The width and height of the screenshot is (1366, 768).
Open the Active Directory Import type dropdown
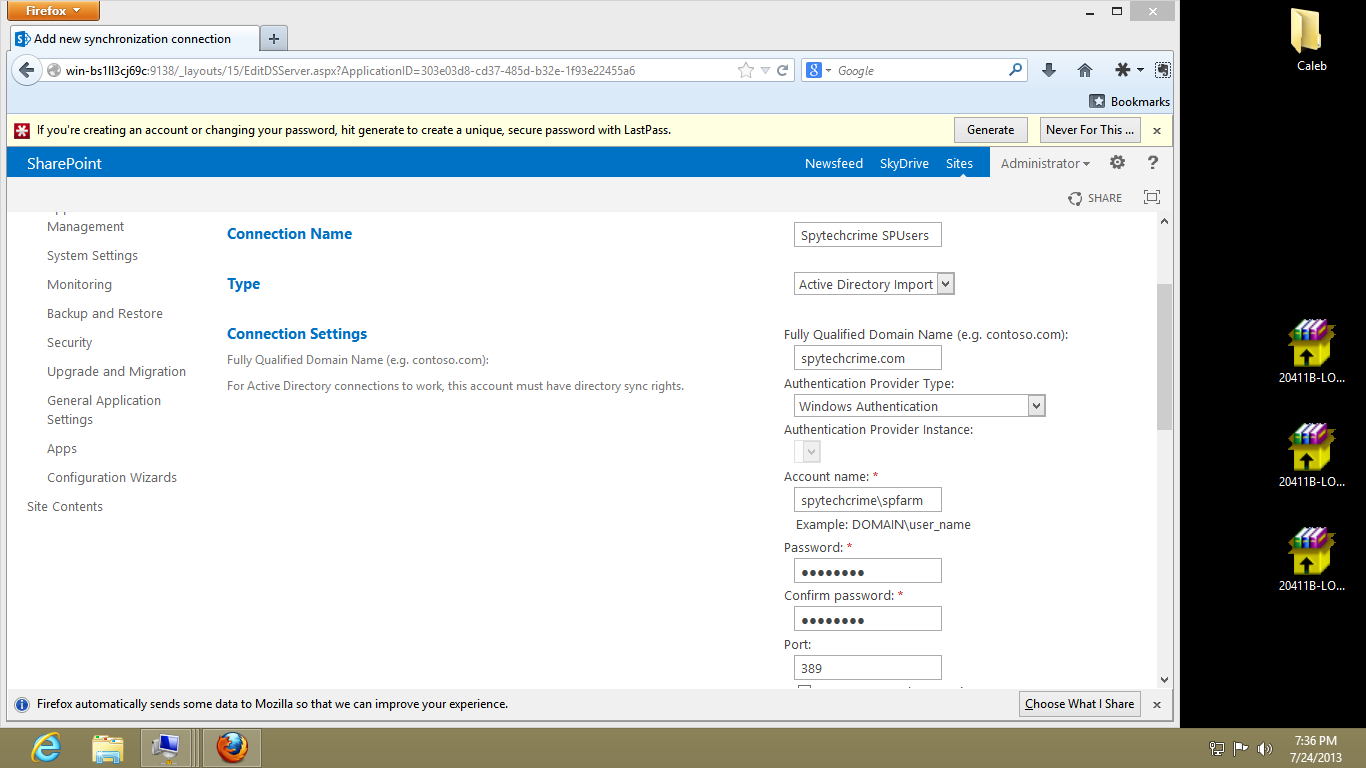pos(874,284)
